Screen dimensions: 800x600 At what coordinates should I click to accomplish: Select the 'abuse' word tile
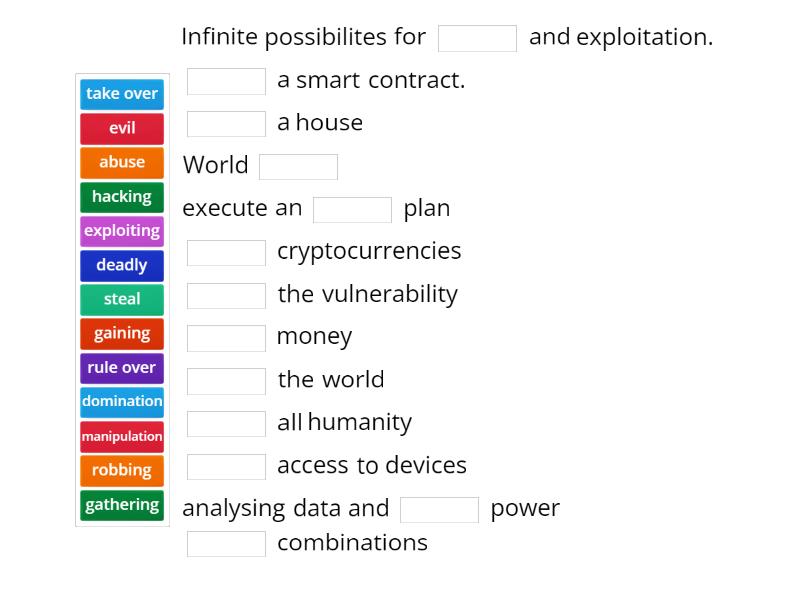(x=121, y=162)
